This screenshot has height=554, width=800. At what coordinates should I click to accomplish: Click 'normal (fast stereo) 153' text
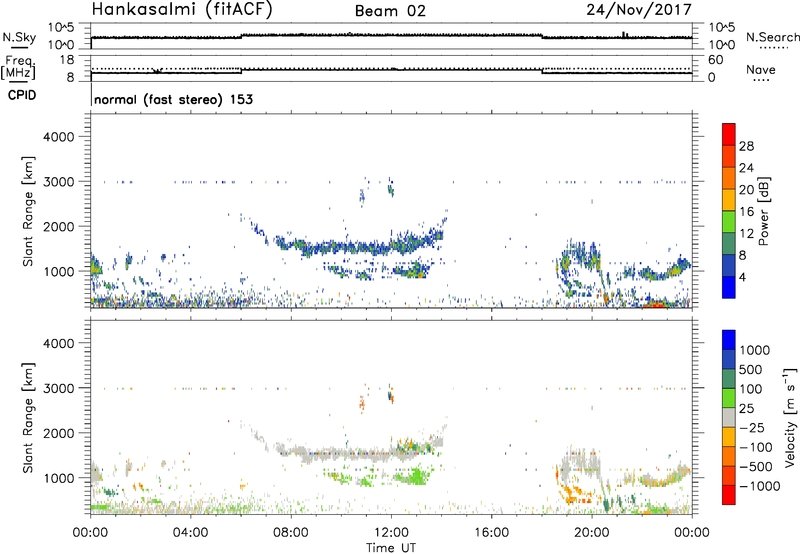click(x=173, y=99)
